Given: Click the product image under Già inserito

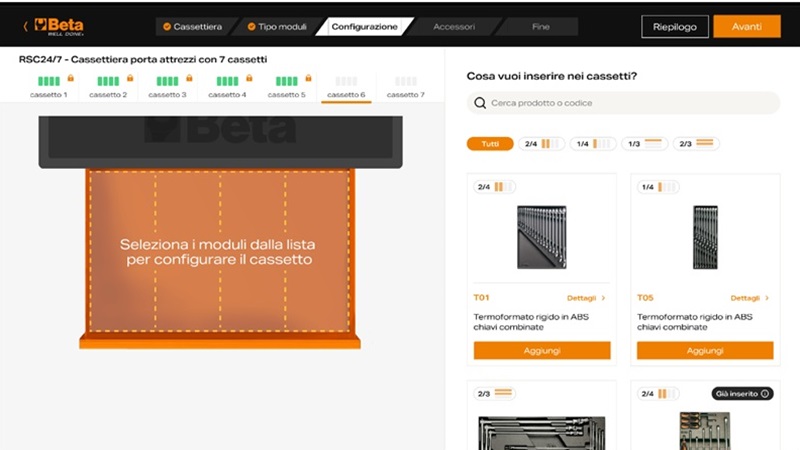Looking at the screenshot, I should [705, 431].
